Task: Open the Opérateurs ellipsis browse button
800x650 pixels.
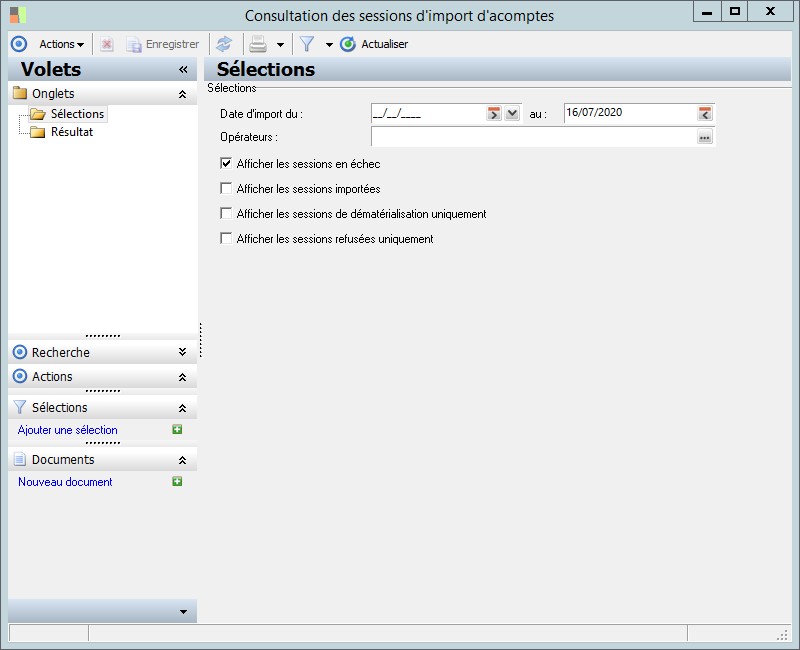Action: (705, 137)
